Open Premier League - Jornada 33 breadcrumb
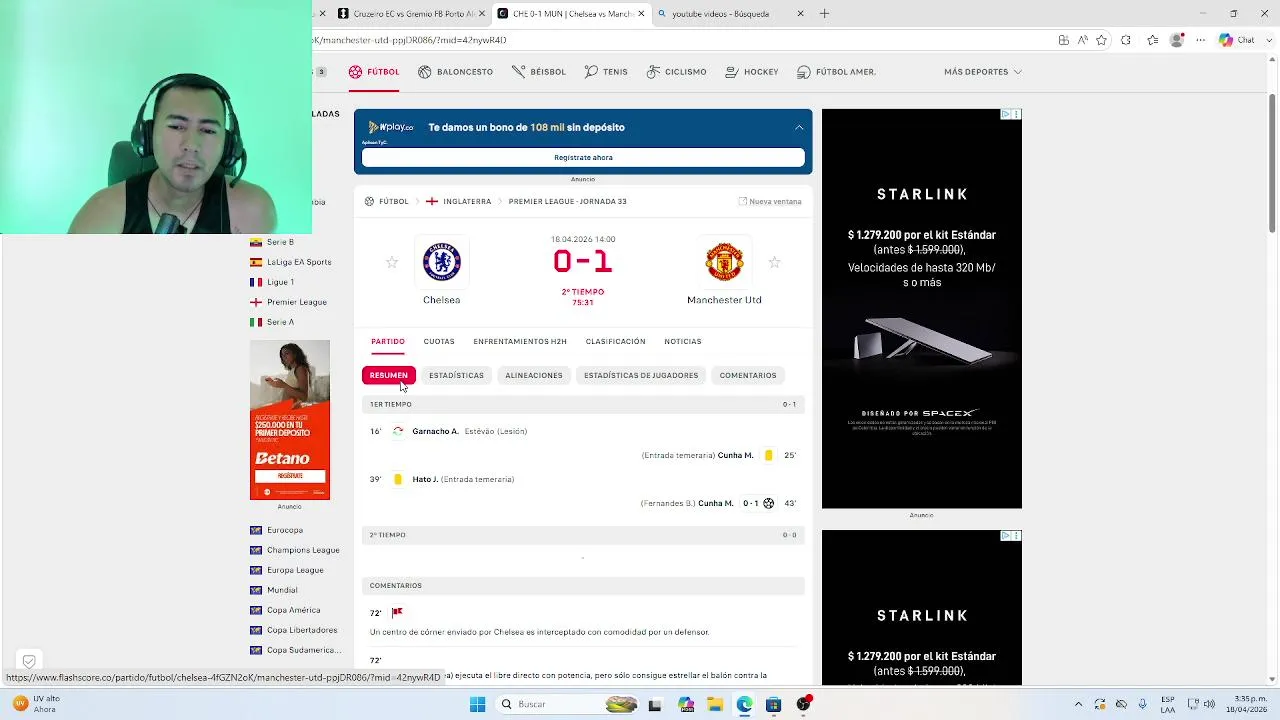Screen dimensions: 1280x720 tap(567, 201)
